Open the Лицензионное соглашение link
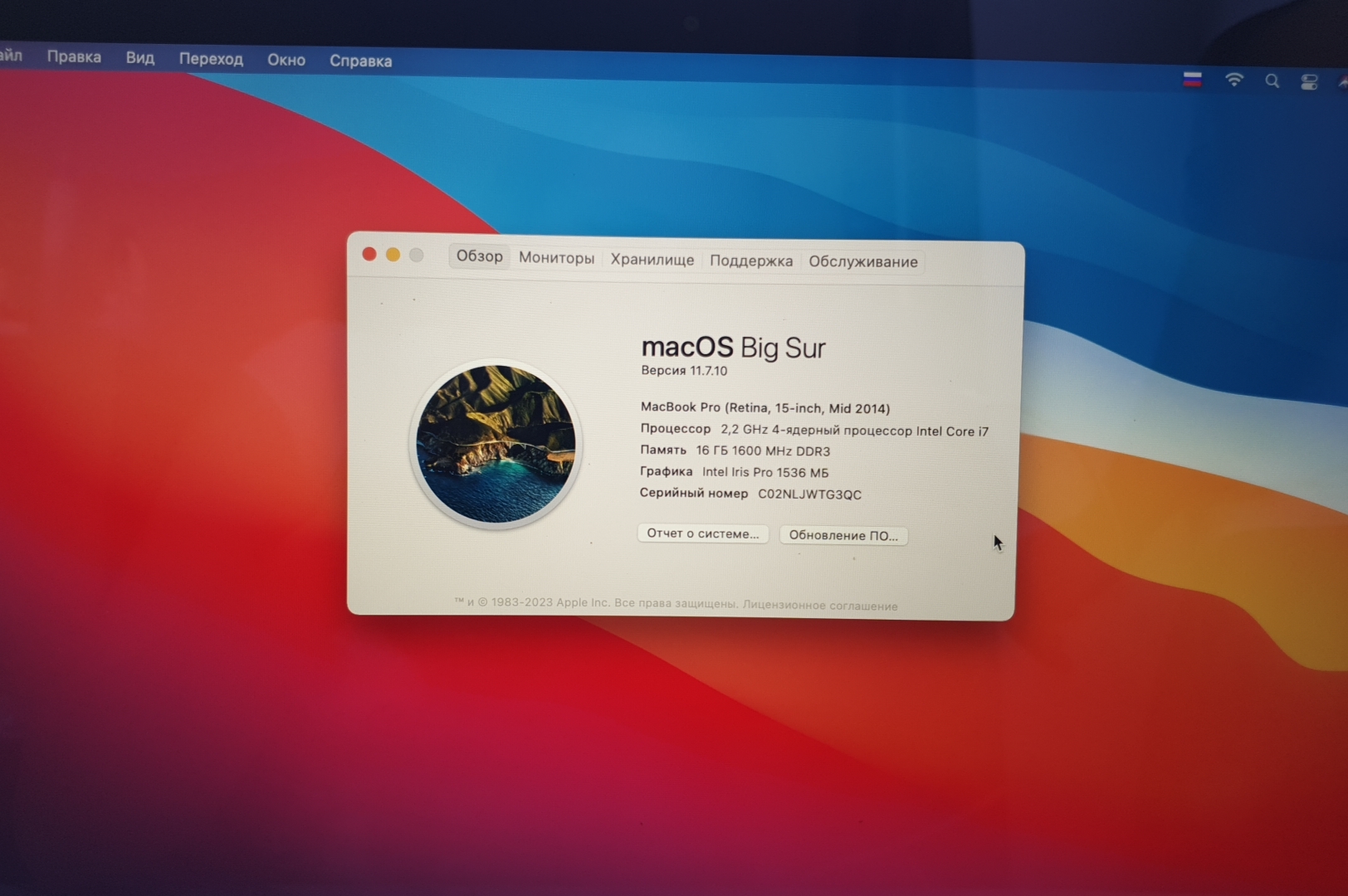Viewport: 1348px width, 896px height. tap(819, 606)
